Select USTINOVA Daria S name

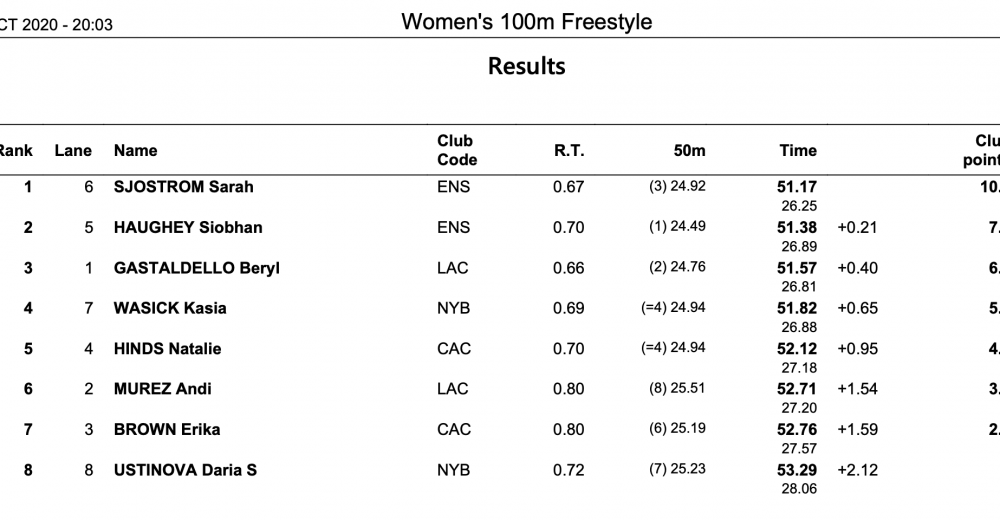(185, 470)
